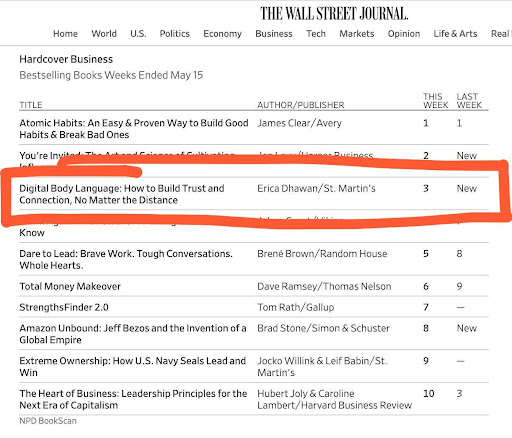Select the Atomic Habits book title
The width and height of the screenshot is (512, 438).
pyautogui.click(x=134, y=129)
